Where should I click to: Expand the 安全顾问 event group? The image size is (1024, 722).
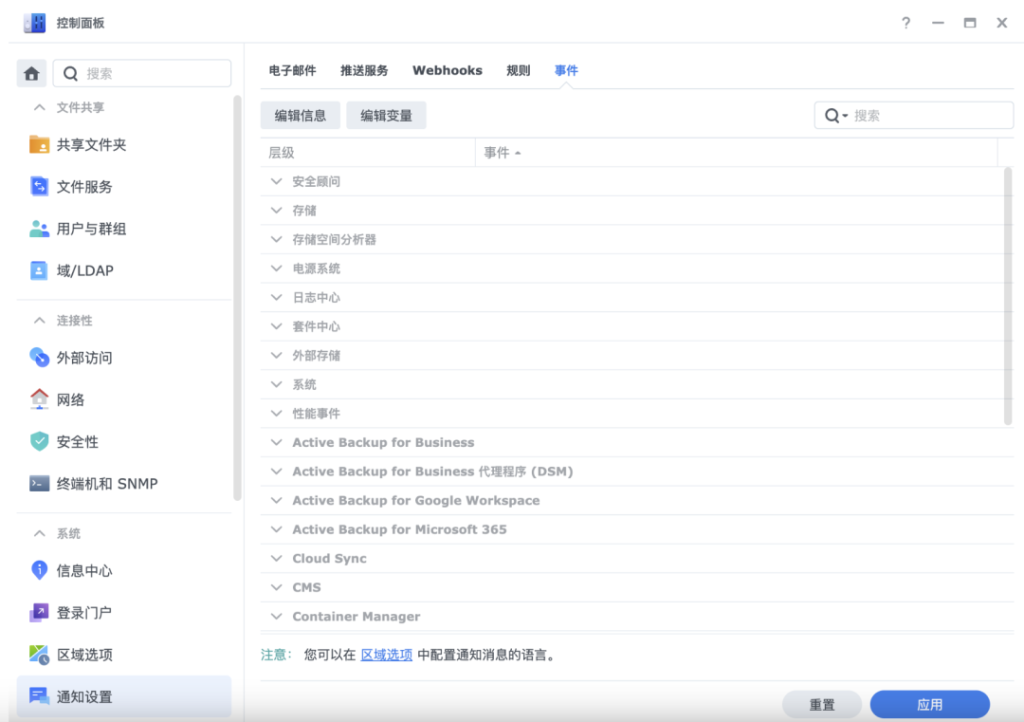[277, 182]
